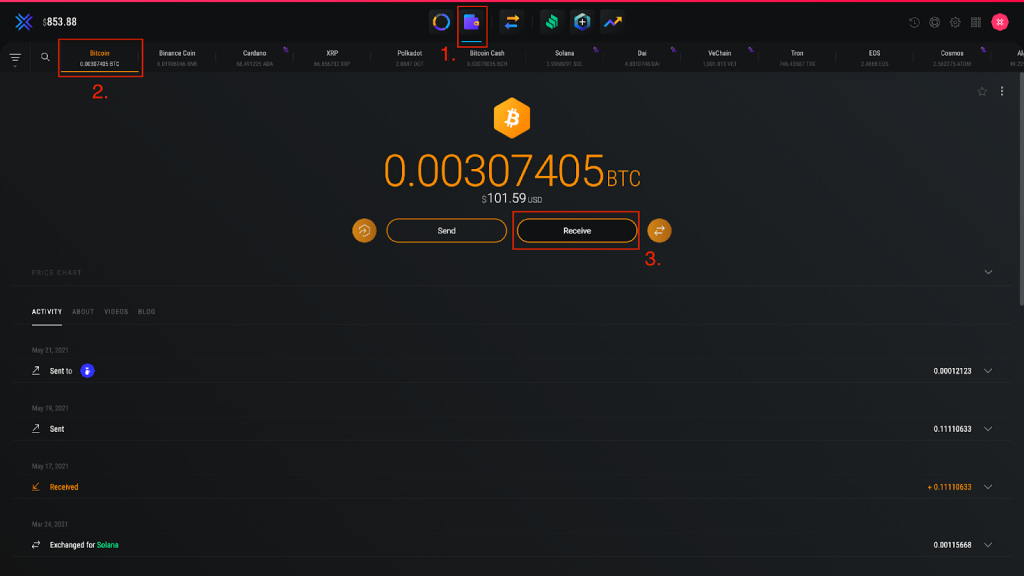The height and width of the screenshot is (576, 1024).
Task: Click the Solana link in activity
Action: tap(108, 545)
